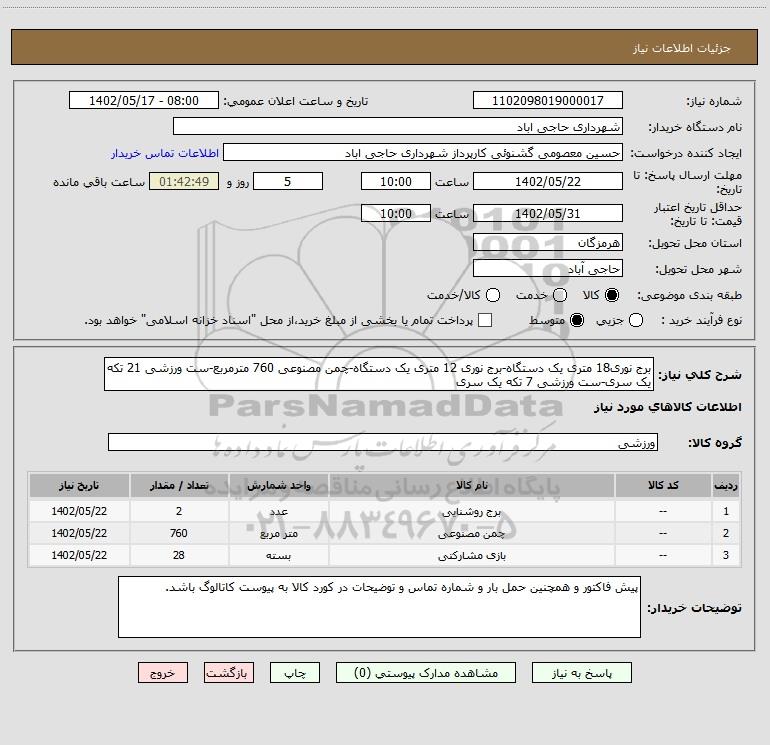The image size is (770, 745).
Task: Open the اطلاعات تماس خریدار link
Action: tap(165, 153)
